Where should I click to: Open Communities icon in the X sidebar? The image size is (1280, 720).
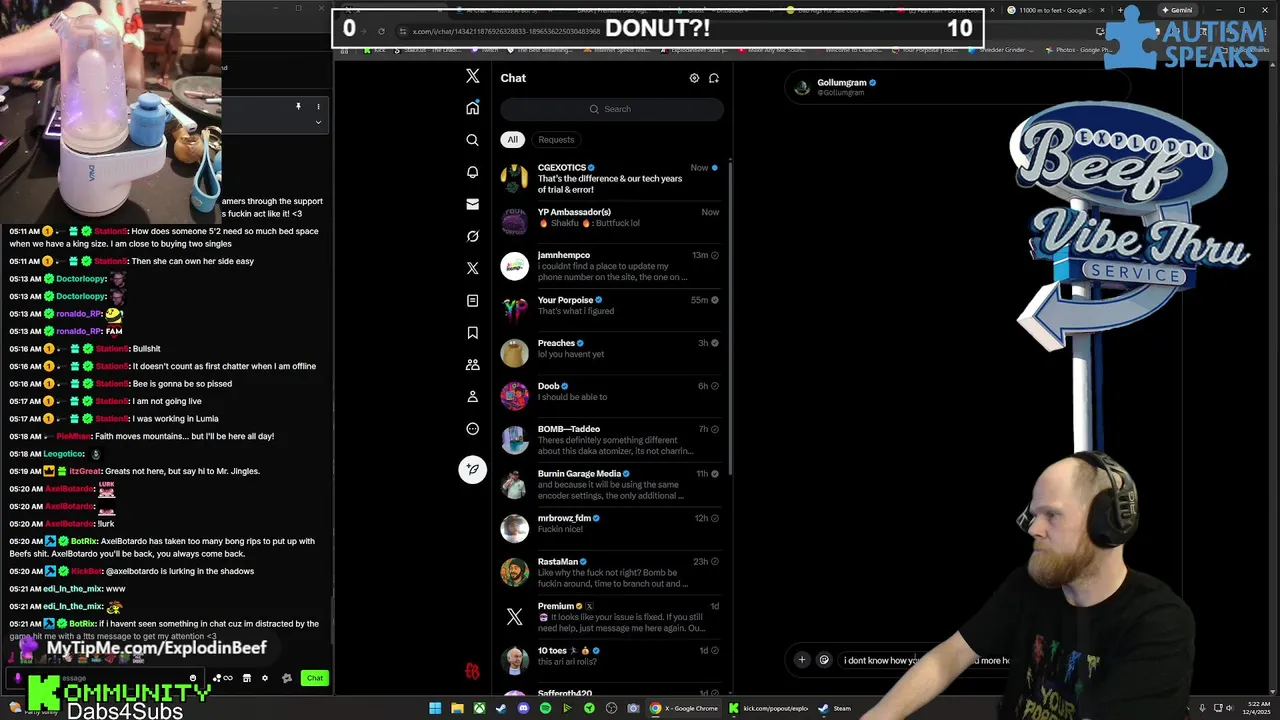pyautogui.click(x=473, y=365)
